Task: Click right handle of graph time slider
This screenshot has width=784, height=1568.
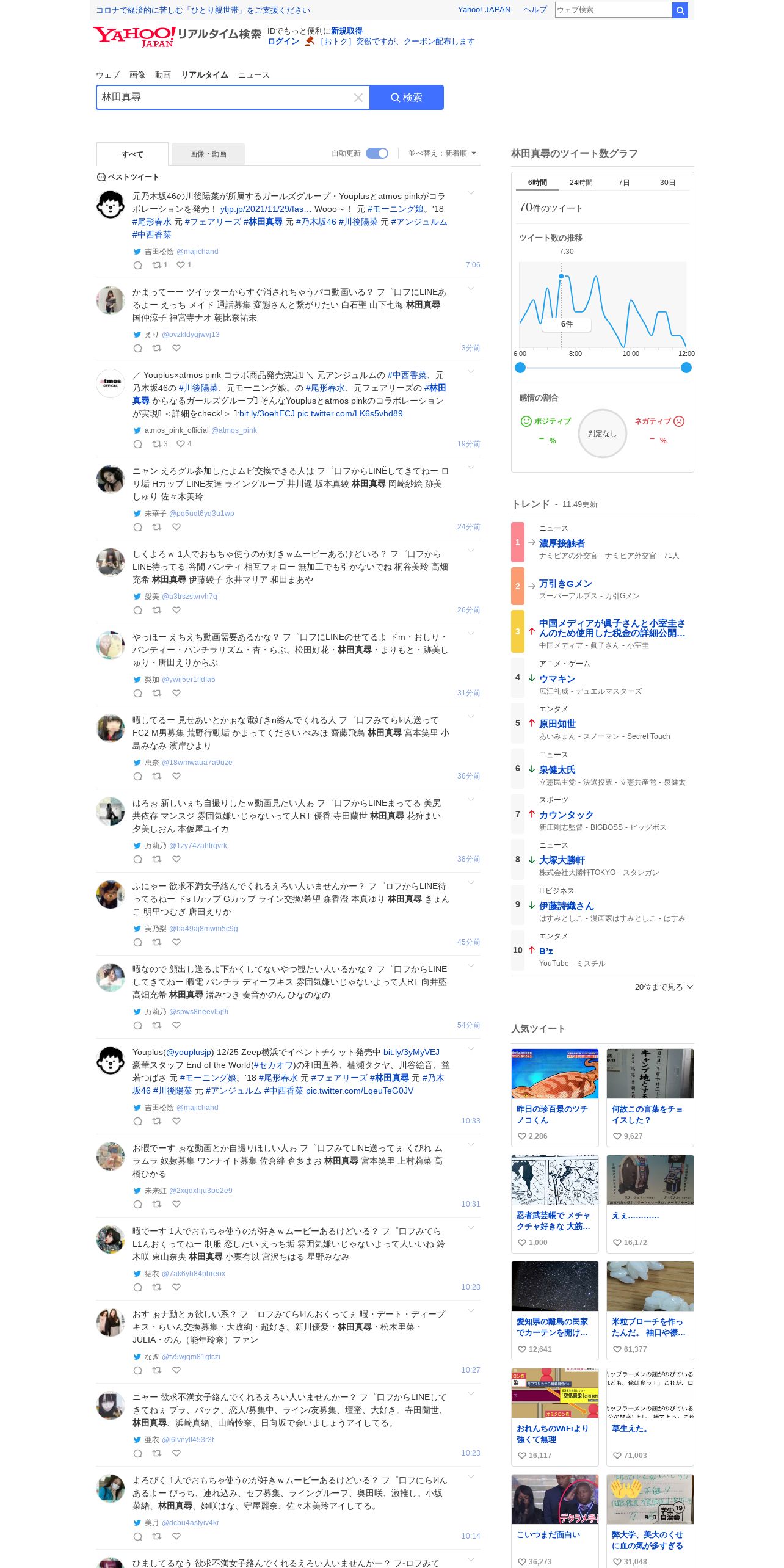Action: (686, 368)
